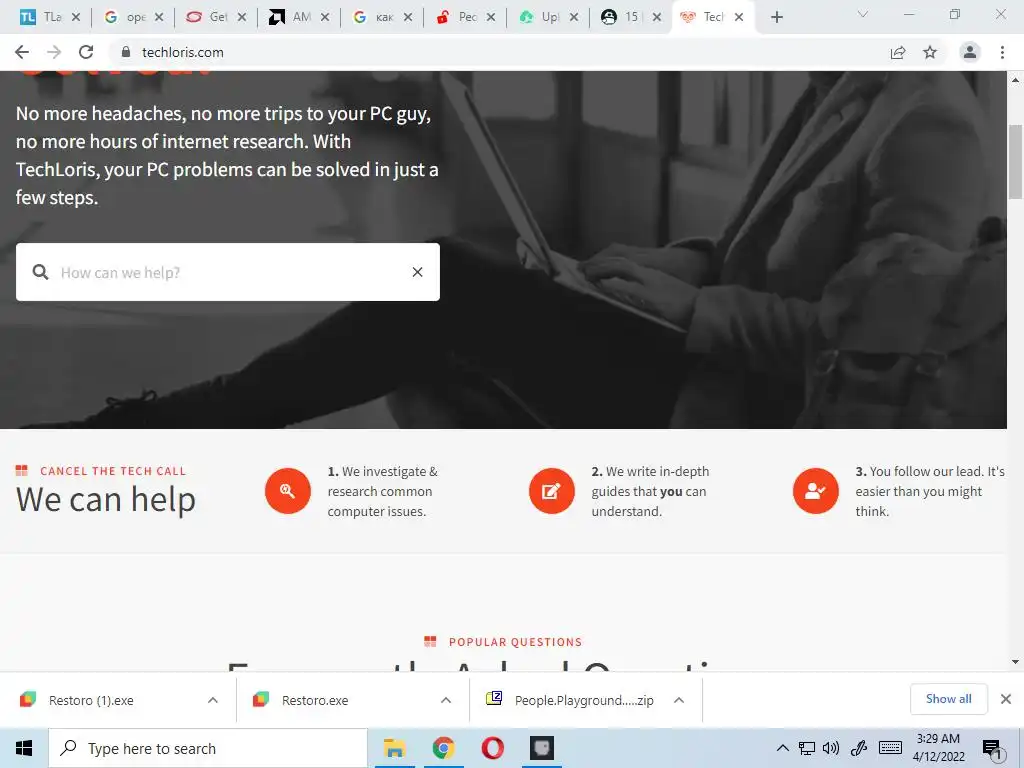Viewport: 1024px width, 768px height.
Task: Switch to the 'Рес' tab
Action: click(x=459, y=17)
